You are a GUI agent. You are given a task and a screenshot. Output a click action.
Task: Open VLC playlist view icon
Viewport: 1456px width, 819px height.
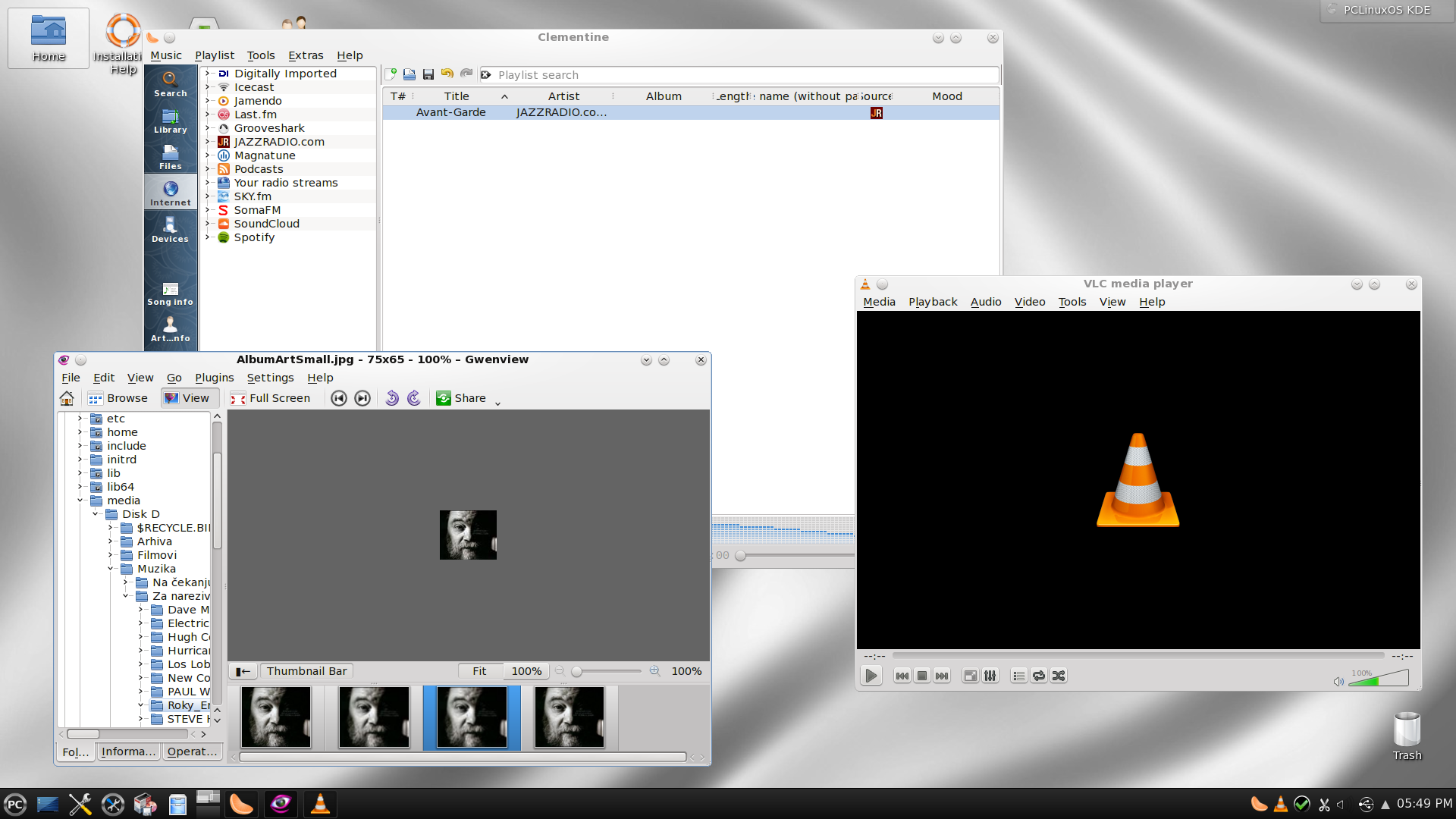[1018, 676]
